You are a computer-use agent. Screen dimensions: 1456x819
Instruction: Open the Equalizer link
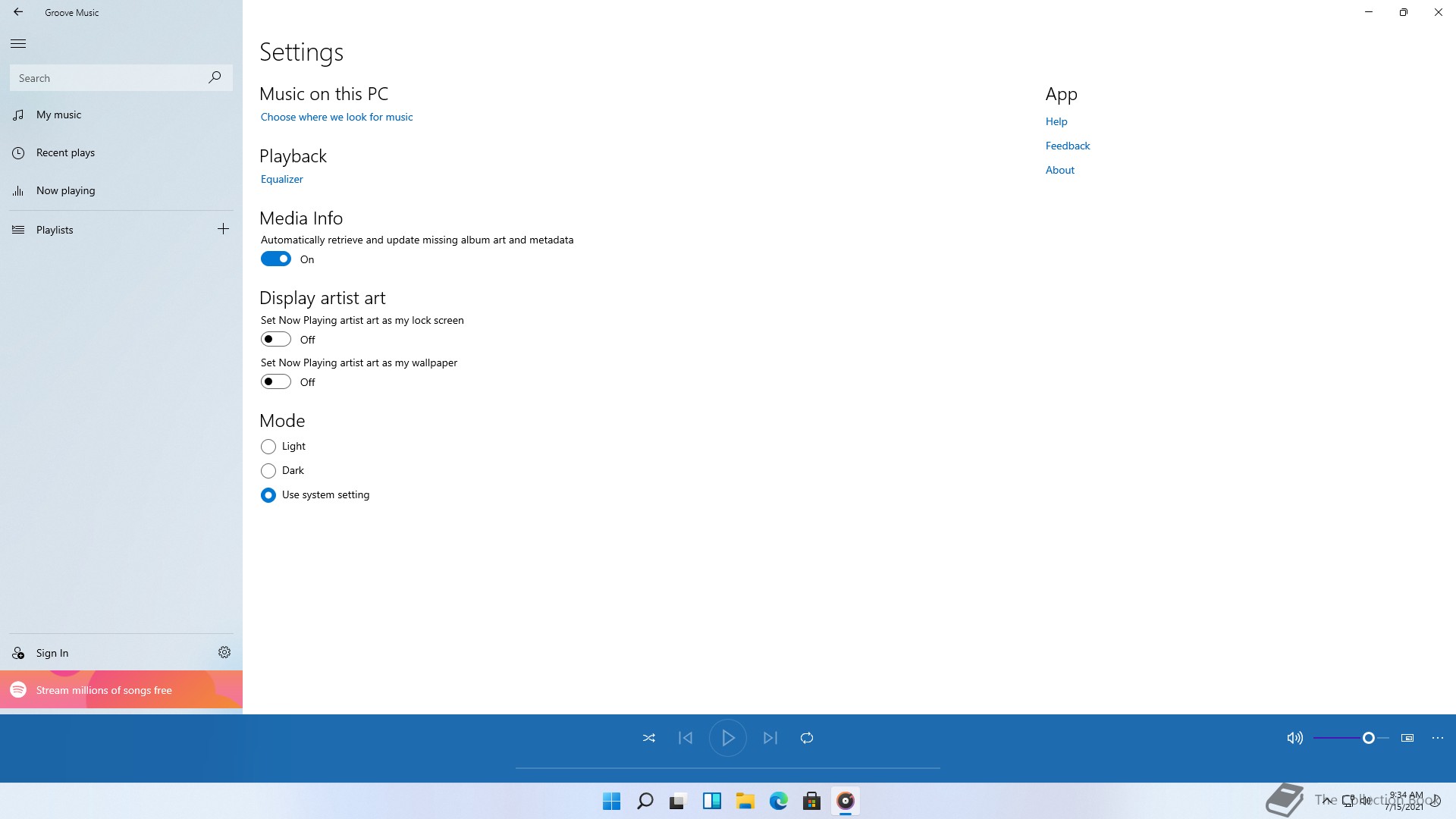pos(282,180)
